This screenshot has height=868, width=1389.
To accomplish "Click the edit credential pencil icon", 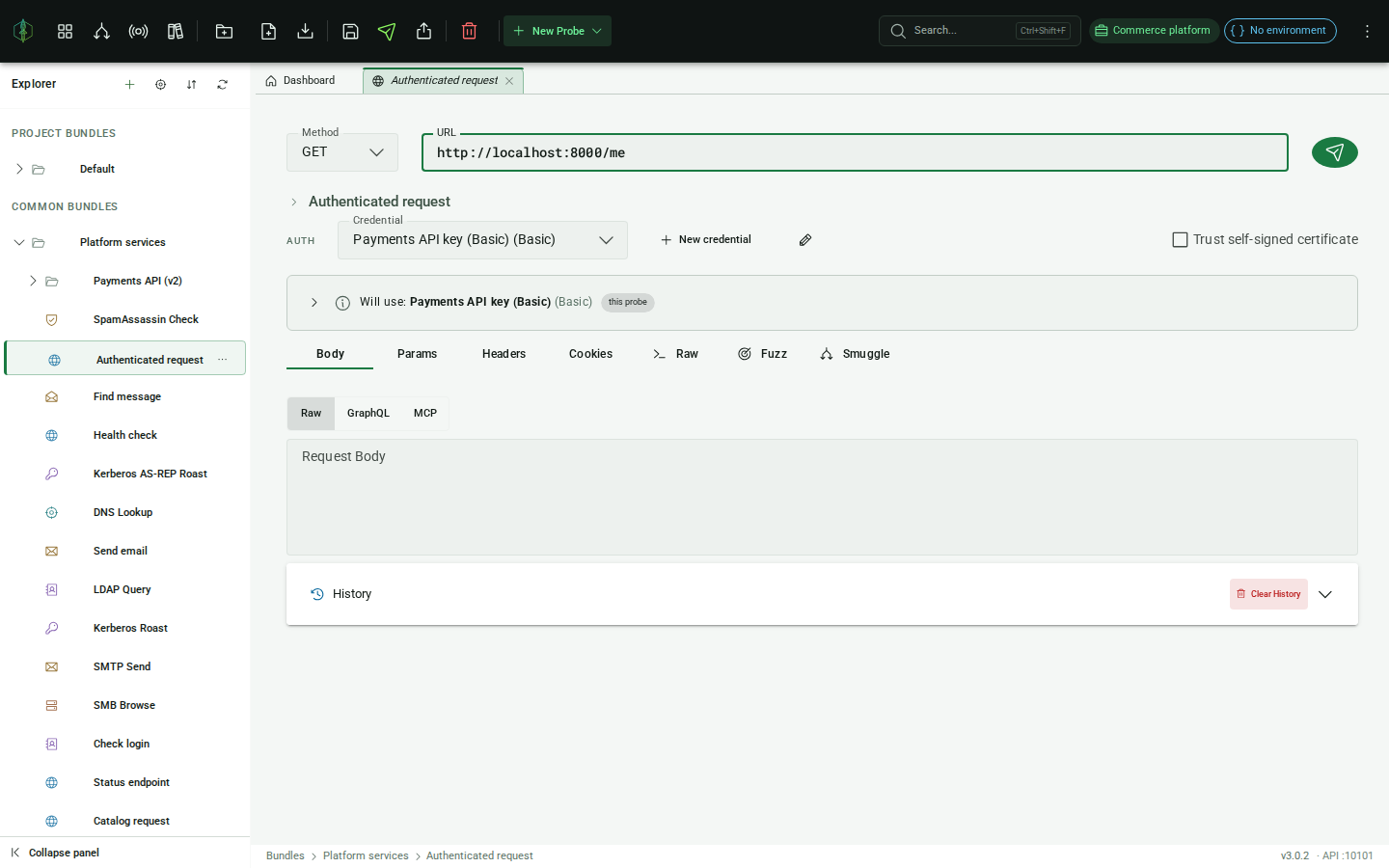I will point(805,240).
